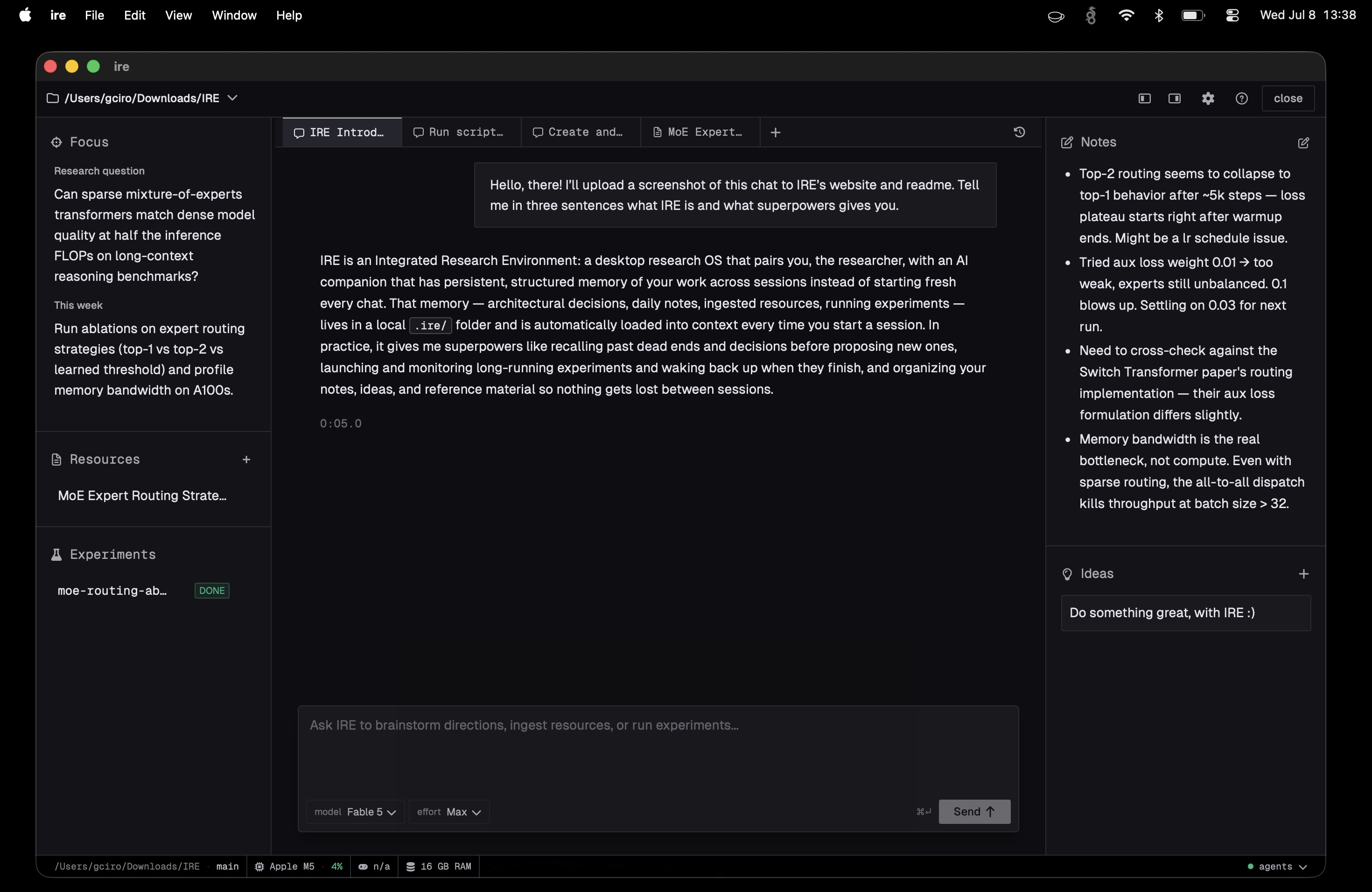1372x892 pixels.
Task: Click the Research question text
Action: click(x=154, y=235)
